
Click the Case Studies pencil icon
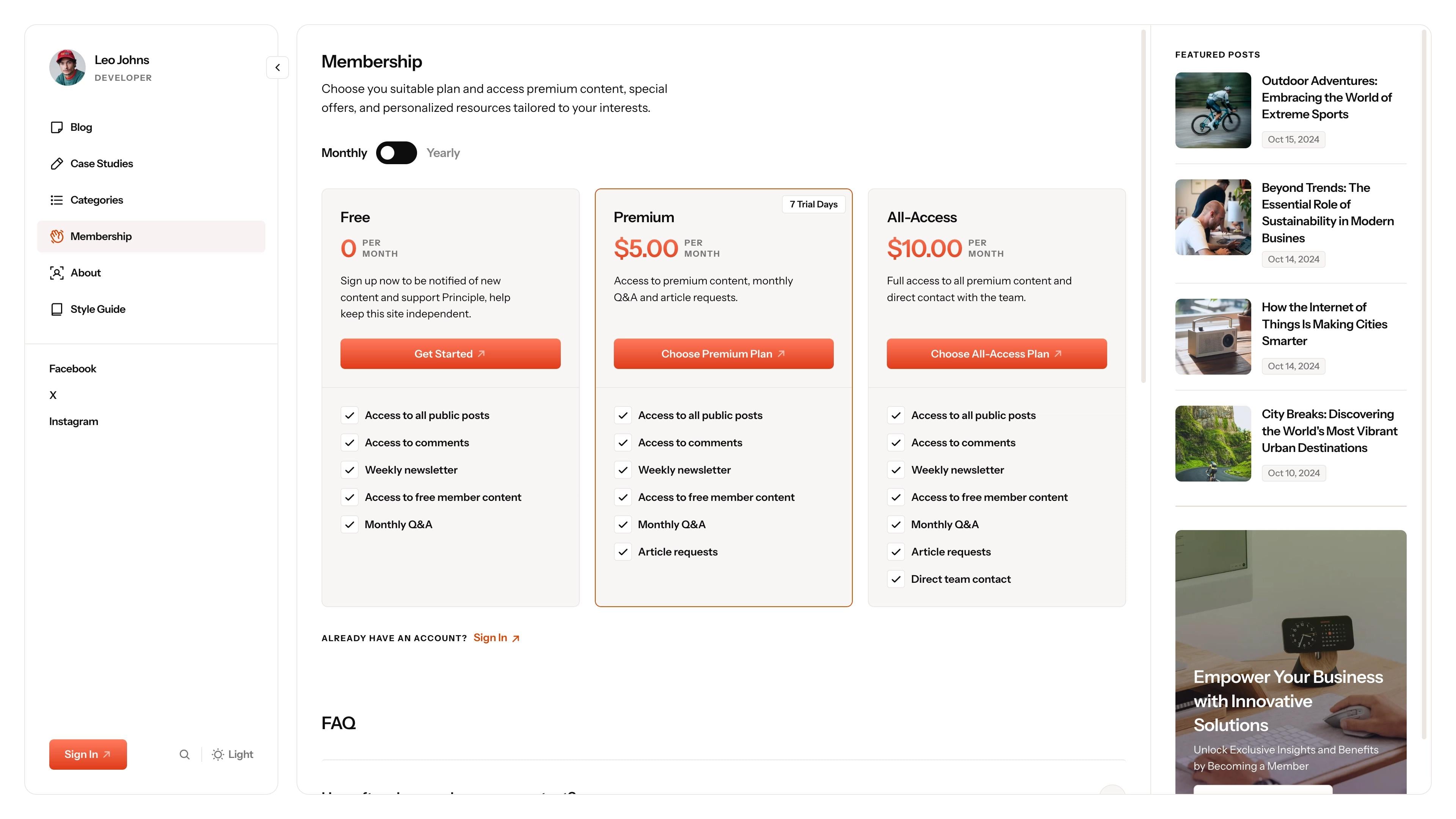tap(56, 164)
